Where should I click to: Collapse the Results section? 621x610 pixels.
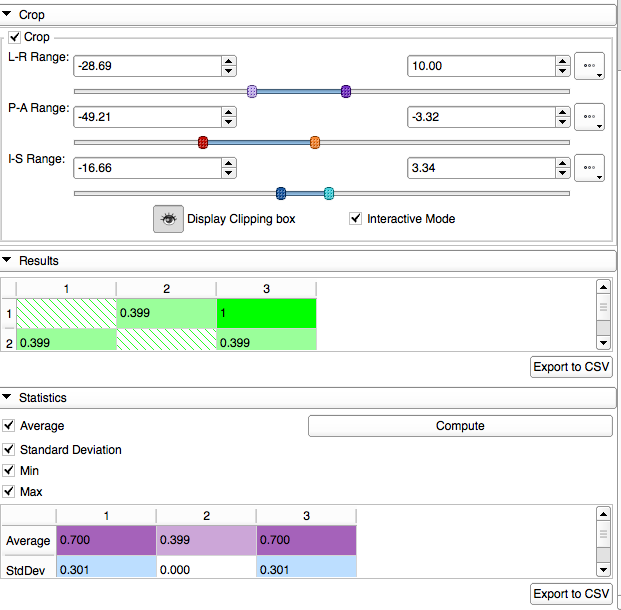click(x=8, y=261)
